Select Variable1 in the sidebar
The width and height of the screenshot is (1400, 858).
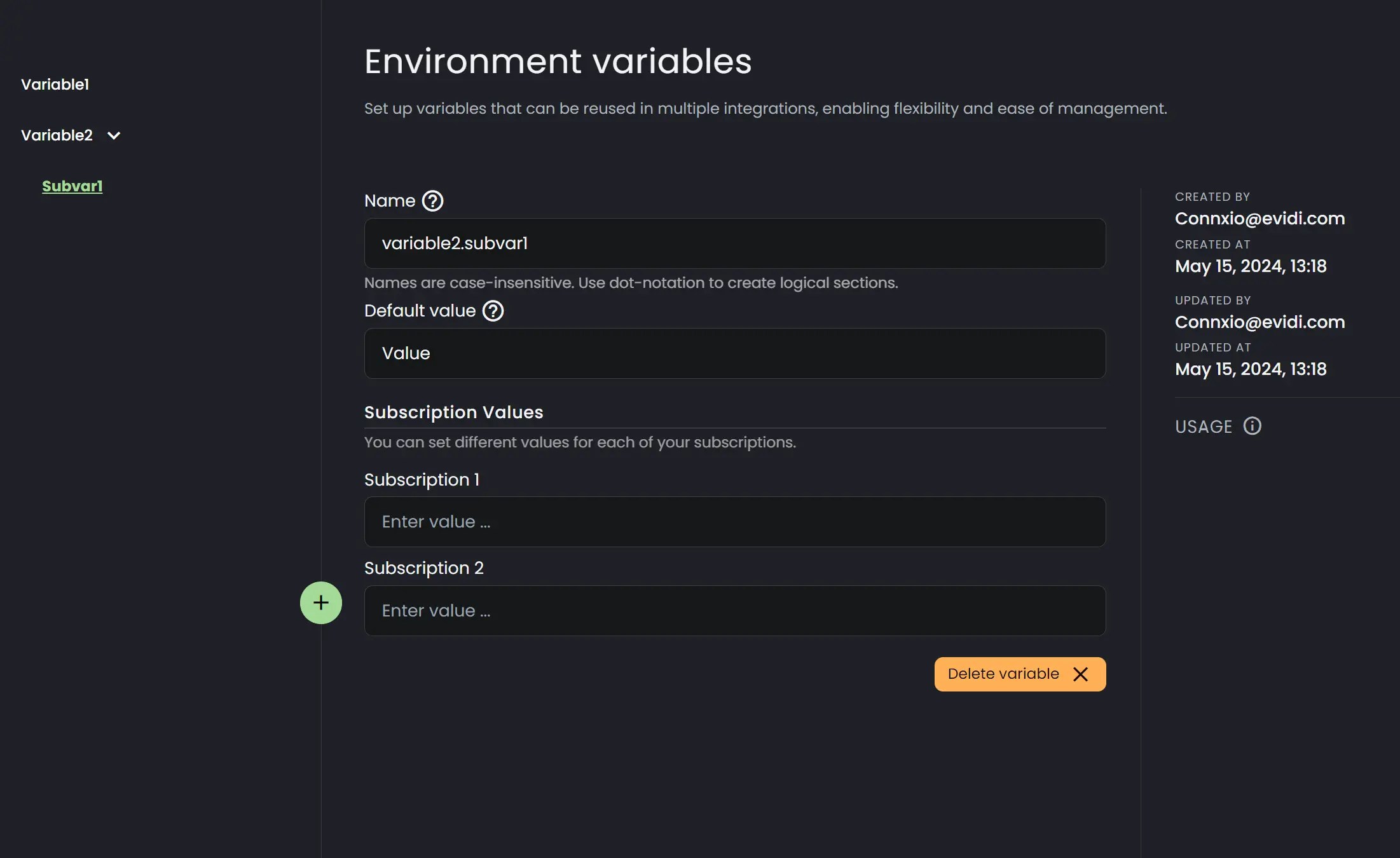(x=55, y=85)
